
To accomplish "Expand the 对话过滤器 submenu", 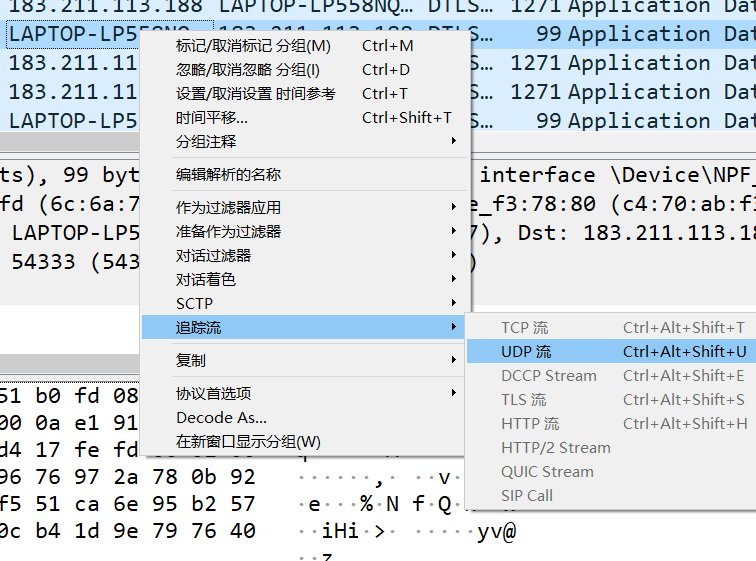I will [303, 255].
